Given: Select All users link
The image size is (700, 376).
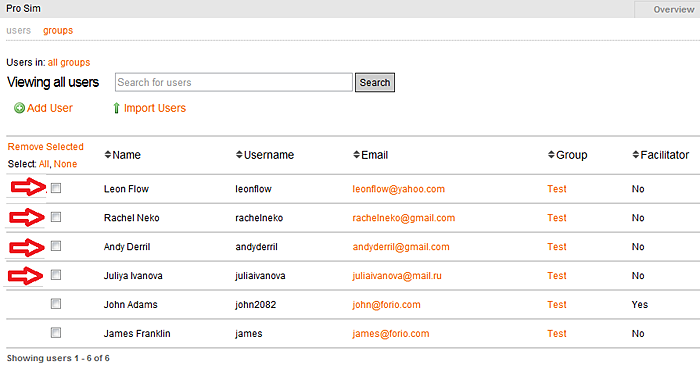Looking at the screenshot, I should point(43,164).
